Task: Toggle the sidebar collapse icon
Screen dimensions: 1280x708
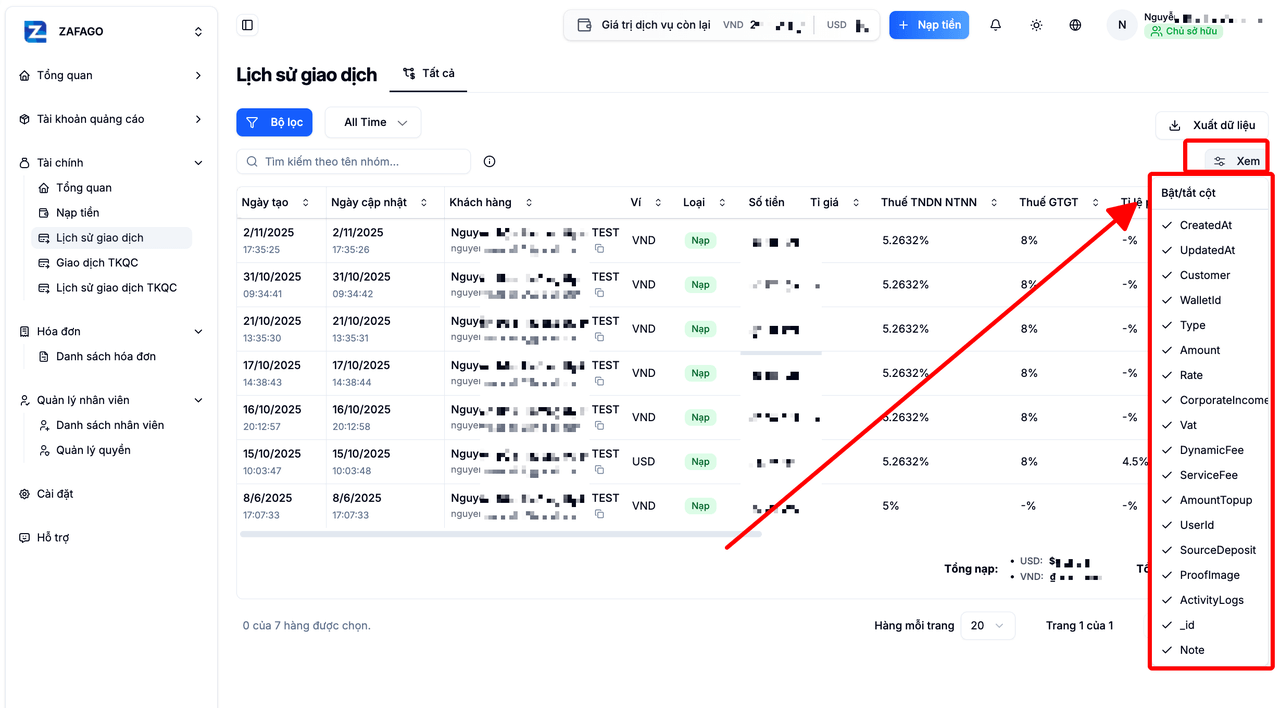Action: coord(248,25)
